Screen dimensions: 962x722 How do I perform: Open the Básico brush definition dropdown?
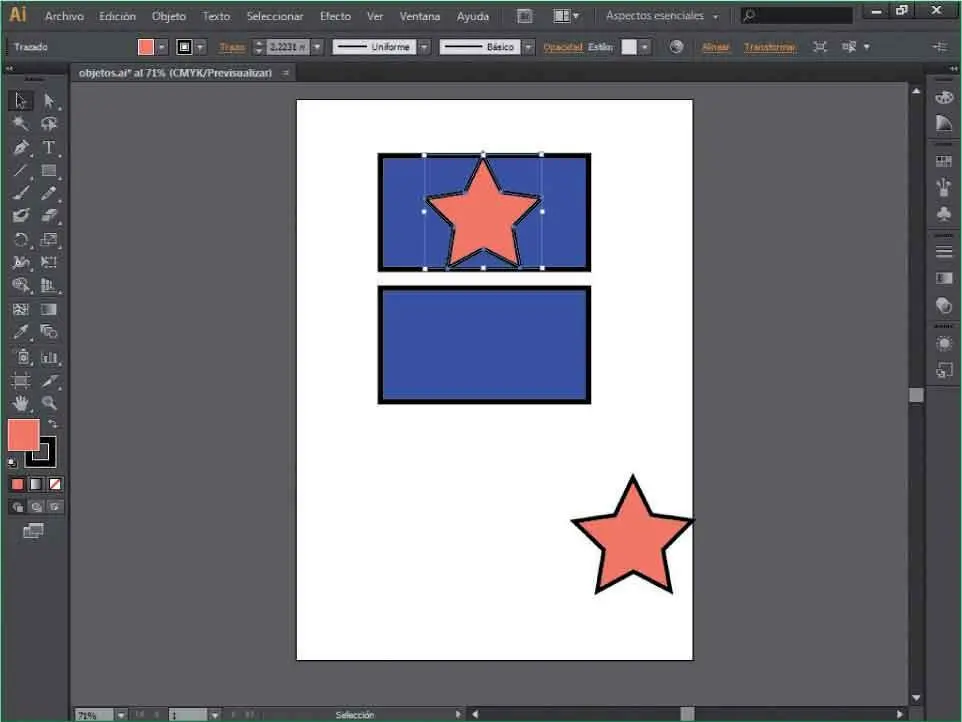click(x=529, y=47)
